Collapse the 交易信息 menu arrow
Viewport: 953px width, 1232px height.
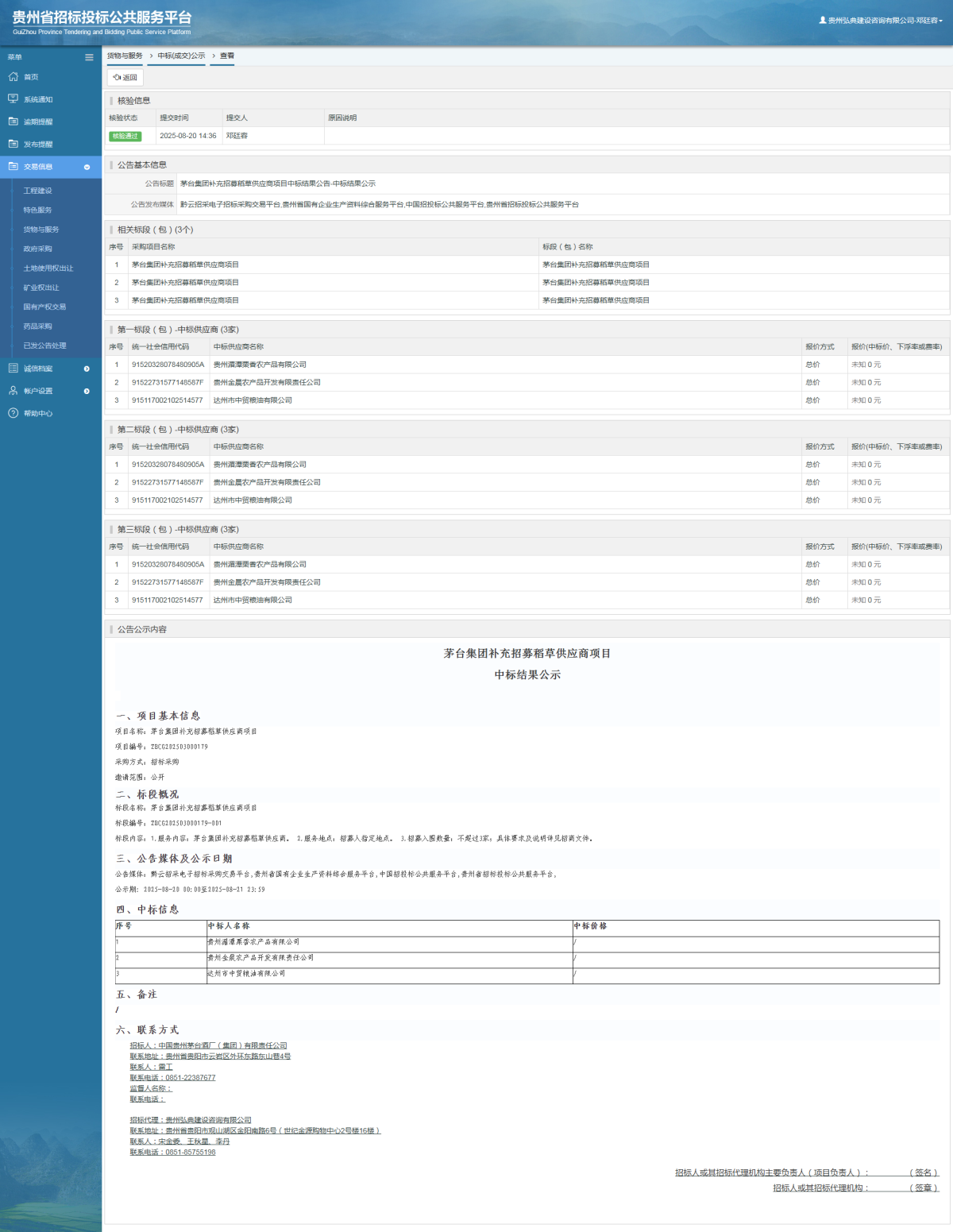pos(87,167)
